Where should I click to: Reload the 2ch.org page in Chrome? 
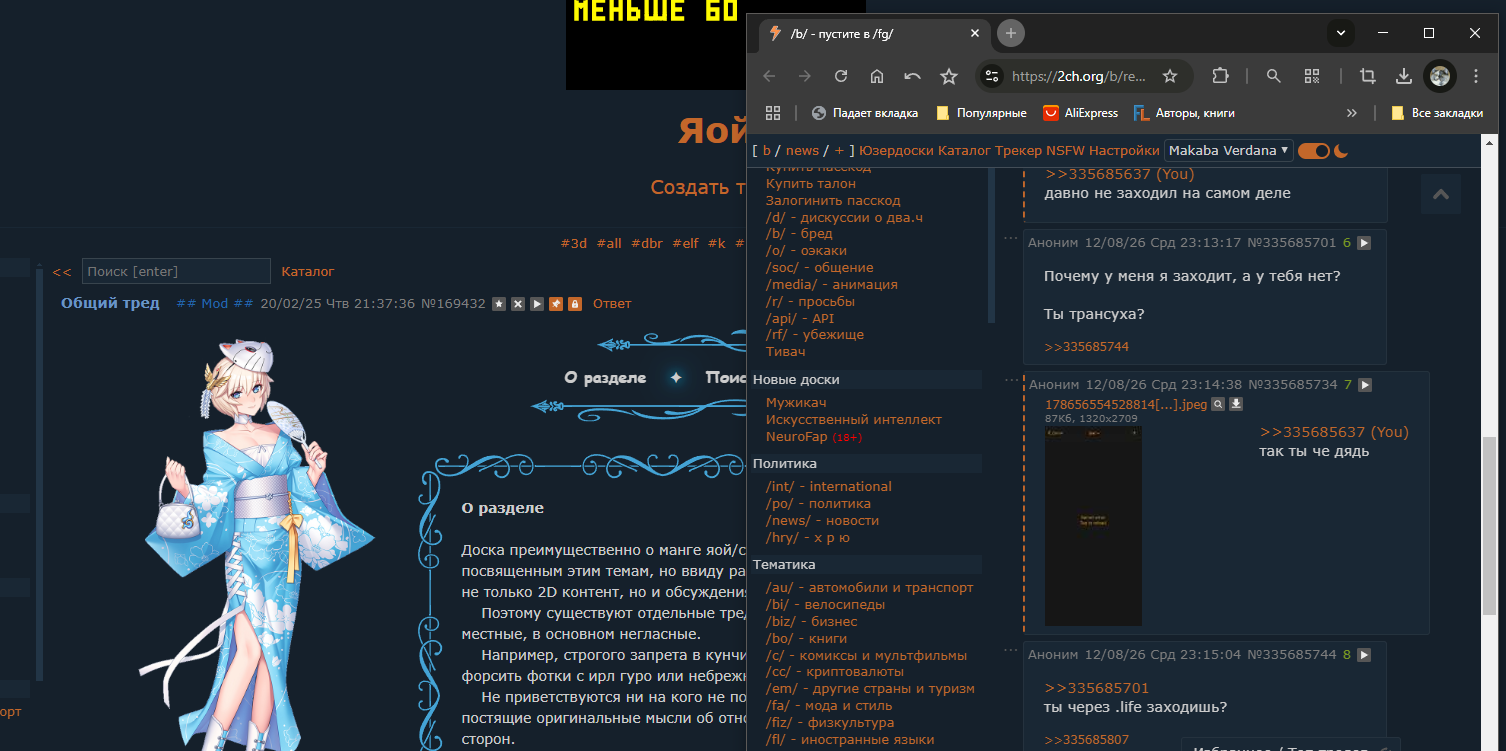pyautogui.click(x=841, y=76)
